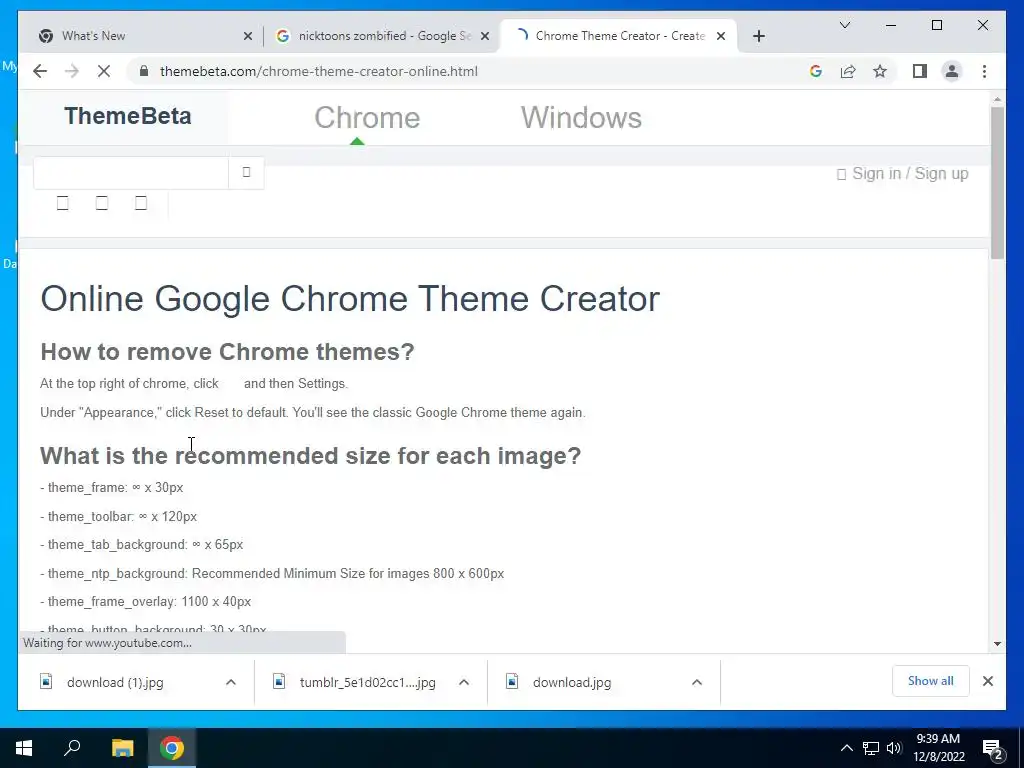Open the volume control in the tray
Viewport: 1024px width, 768px height.
click(894, 748)
